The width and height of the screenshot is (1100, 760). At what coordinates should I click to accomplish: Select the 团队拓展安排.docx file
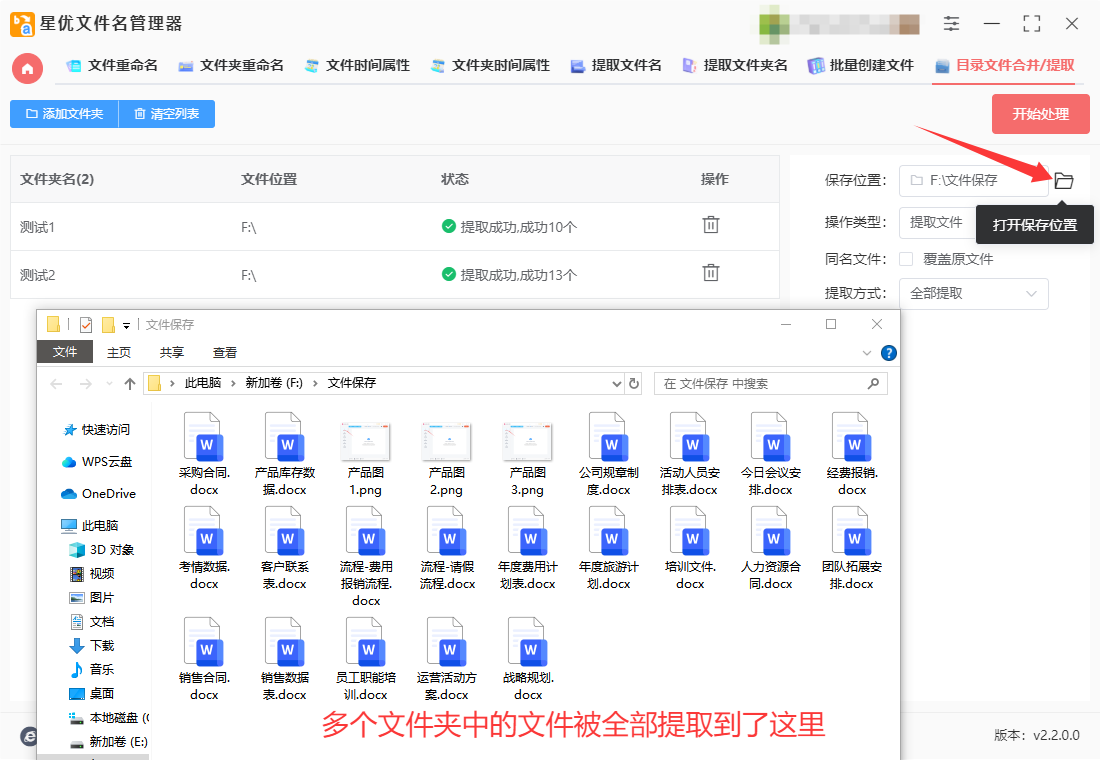(852, 548)
